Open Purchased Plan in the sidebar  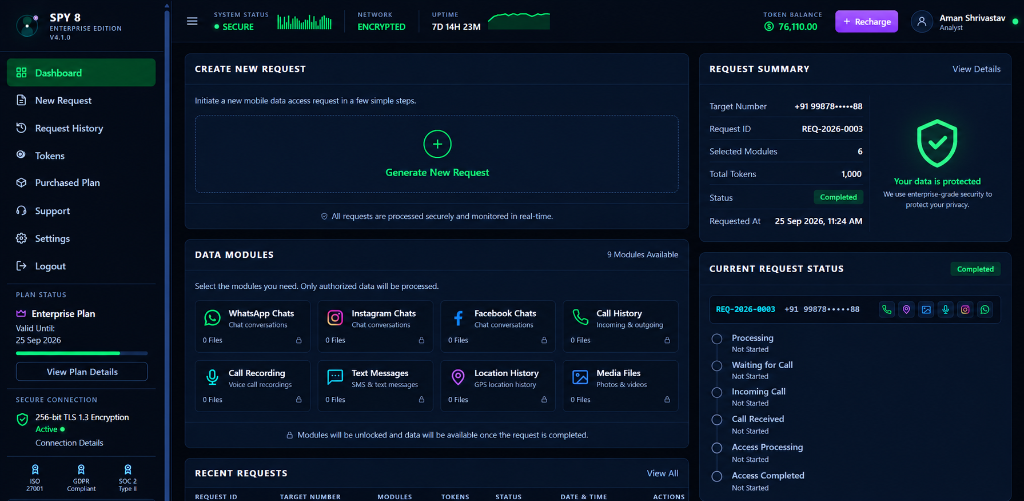(82, 183)
